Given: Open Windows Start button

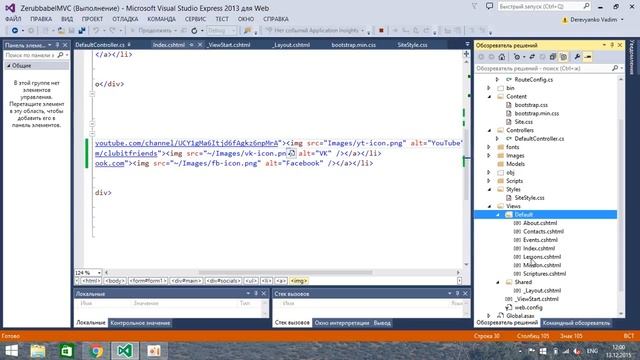Looking at the screenshot, I should [x=11, y=351].
